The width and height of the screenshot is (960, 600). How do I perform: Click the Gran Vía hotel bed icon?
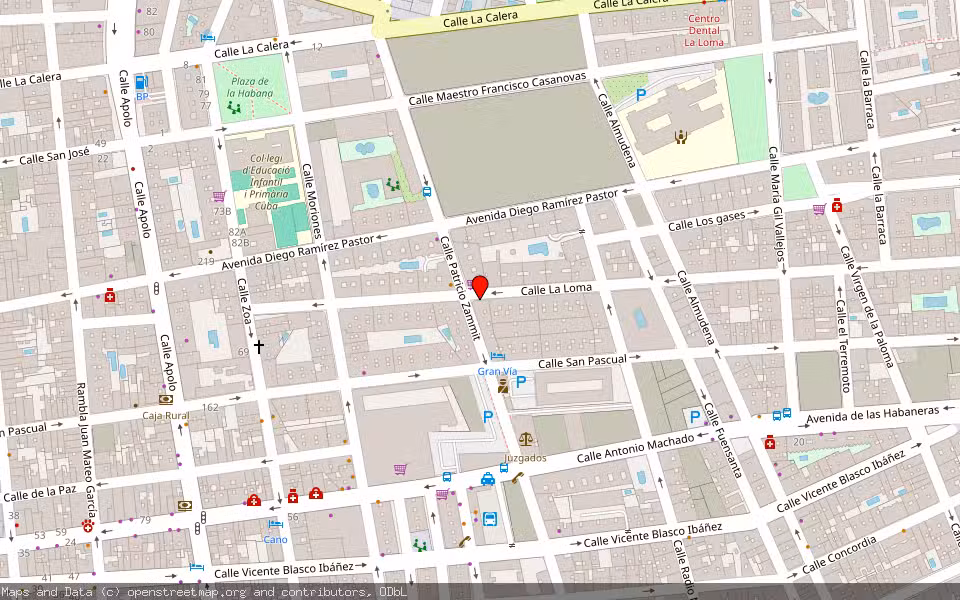tap(497, 356)
